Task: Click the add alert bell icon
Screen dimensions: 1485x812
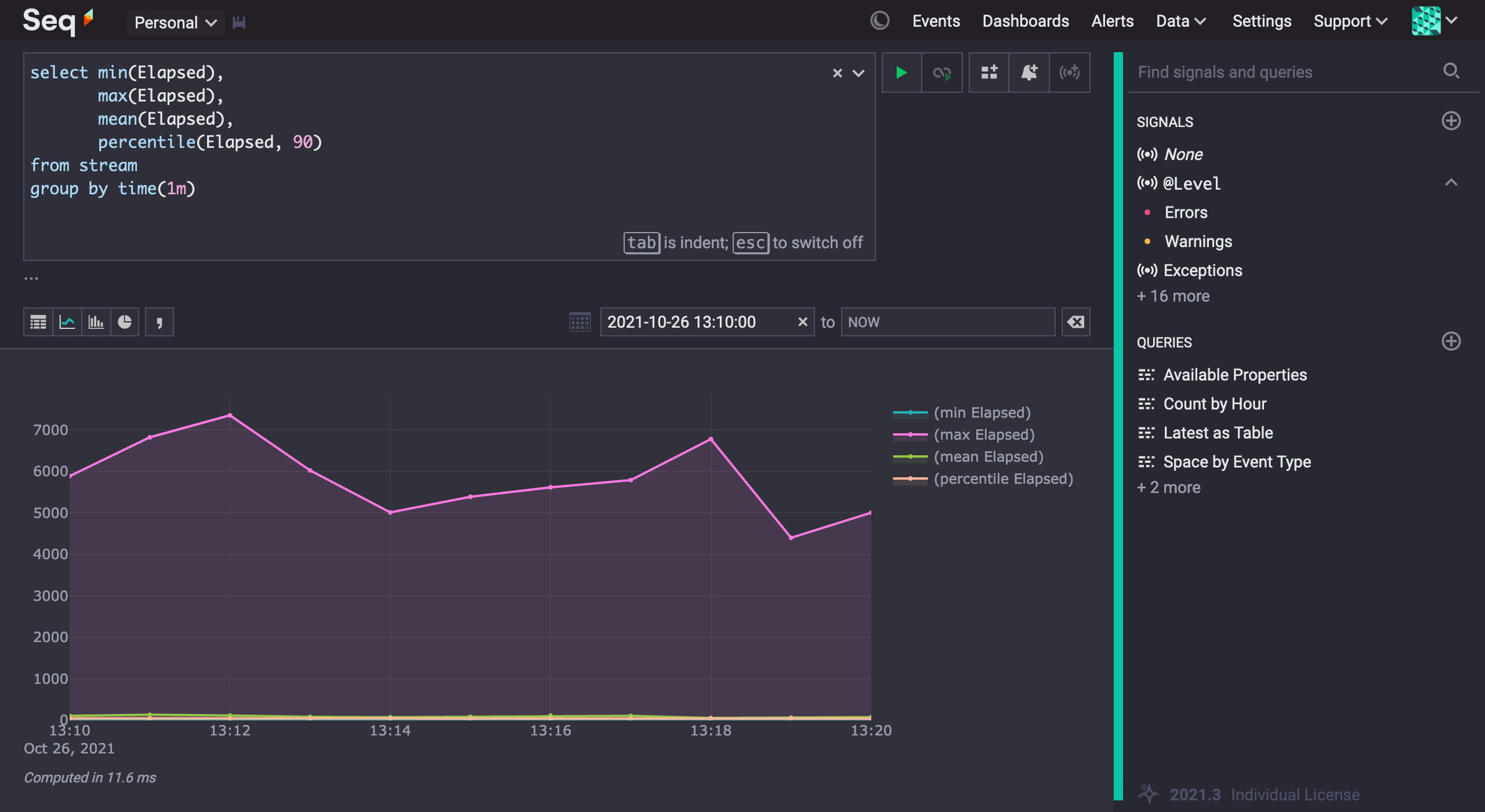Action: [x=1029, y=72]
